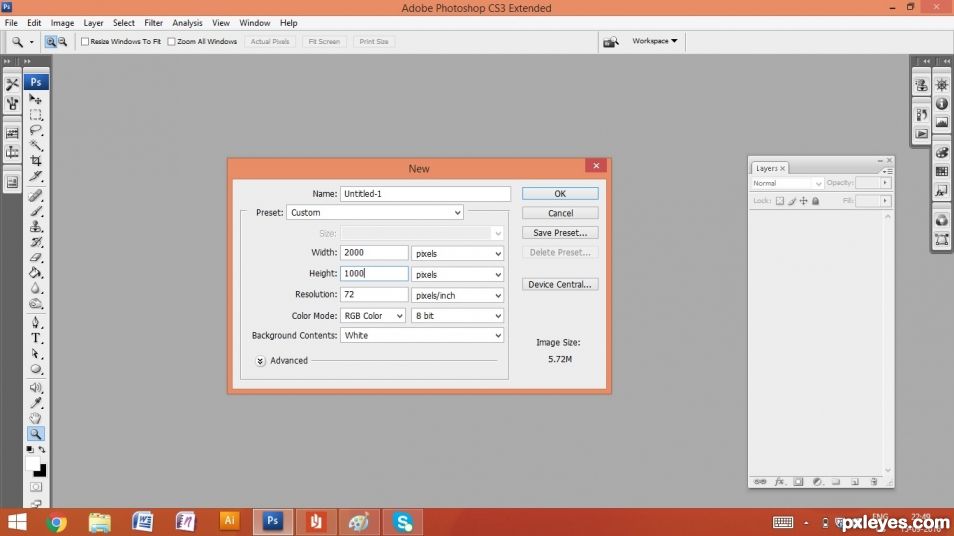
Task: Select the Healing Brush tool
Action: click(35, 196)
